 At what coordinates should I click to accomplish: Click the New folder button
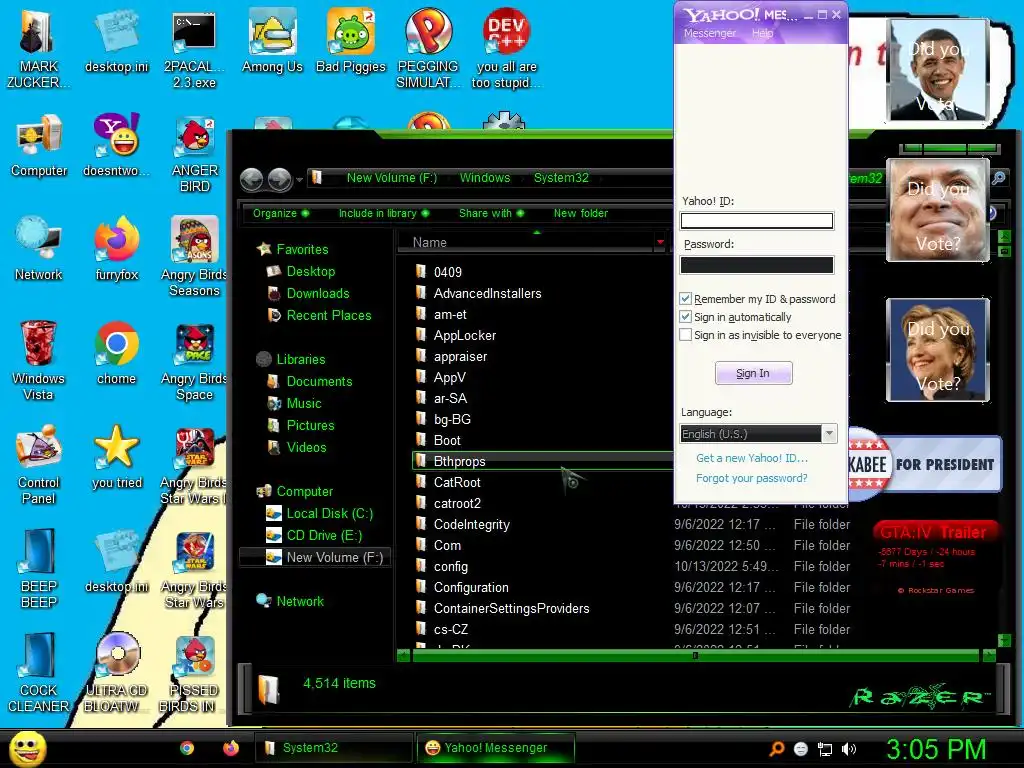coord(581,214)
